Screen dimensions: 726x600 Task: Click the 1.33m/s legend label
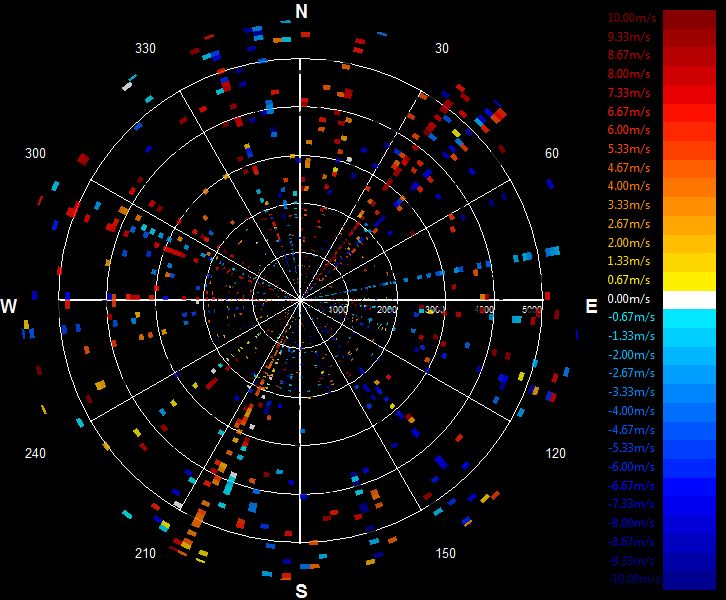click(x=629, y=261)
